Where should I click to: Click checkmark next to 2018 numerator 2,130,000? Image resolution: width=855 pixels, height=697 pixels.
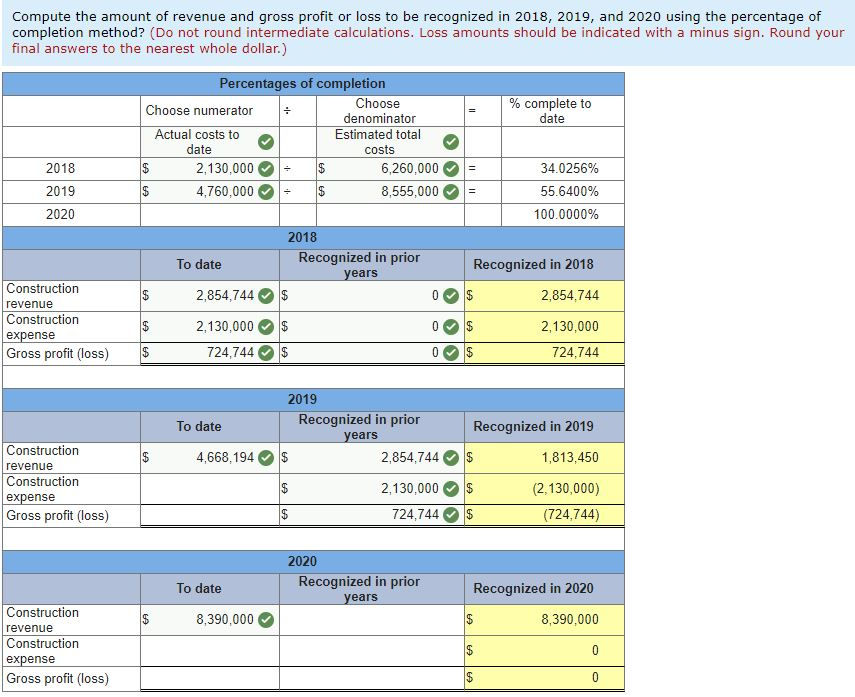[266, 169]
